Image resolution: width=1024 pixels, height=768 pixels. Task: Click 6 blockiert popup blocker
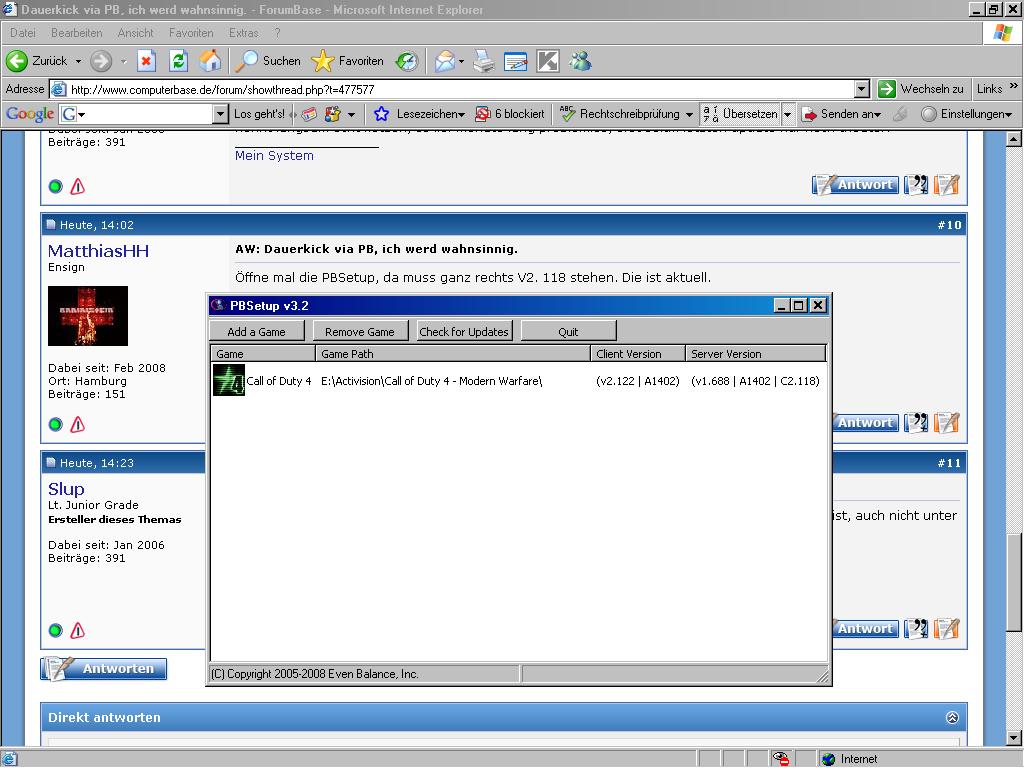510,114
